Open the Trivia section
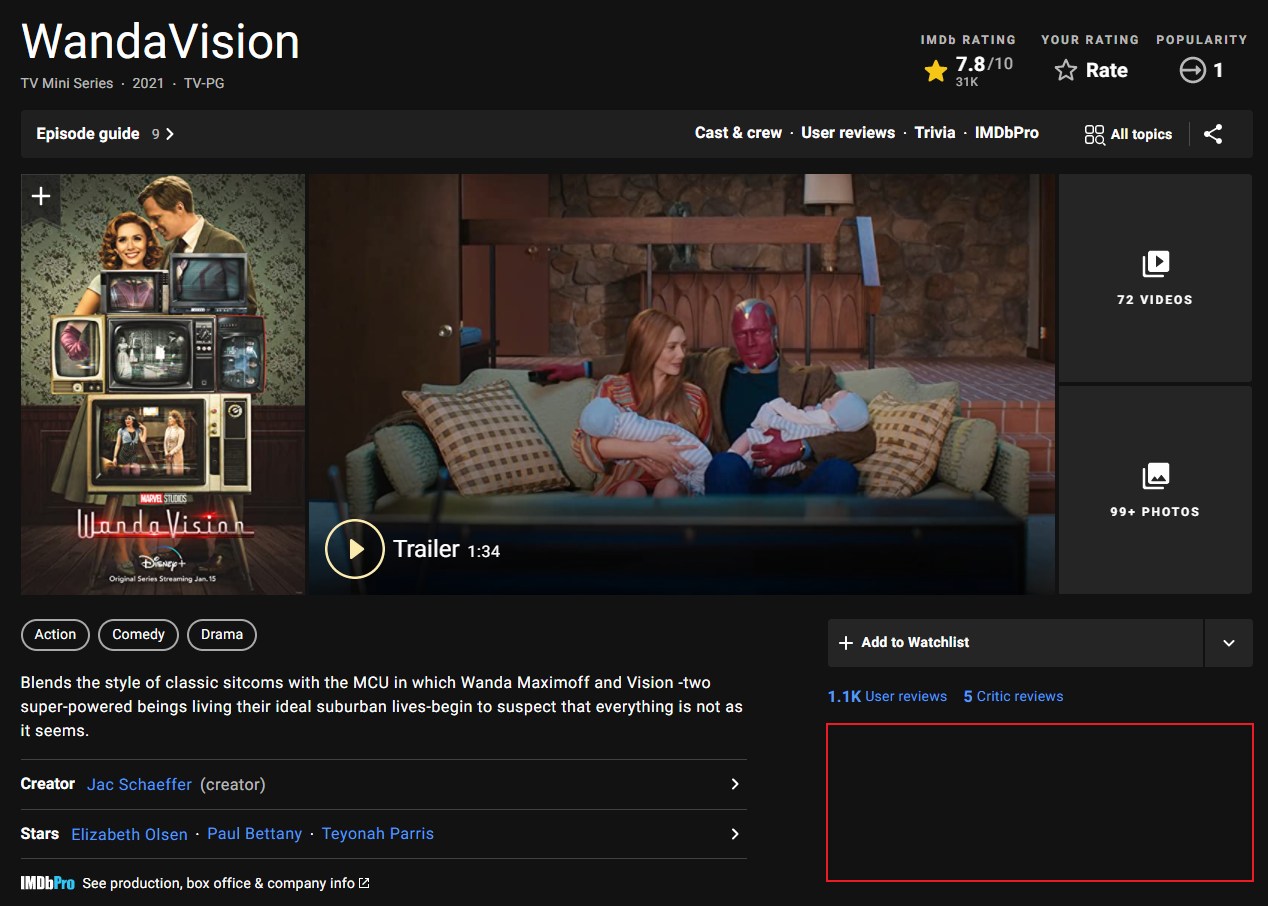The height and width of the screenshot is (906, 1268). [x=935, y=133]
